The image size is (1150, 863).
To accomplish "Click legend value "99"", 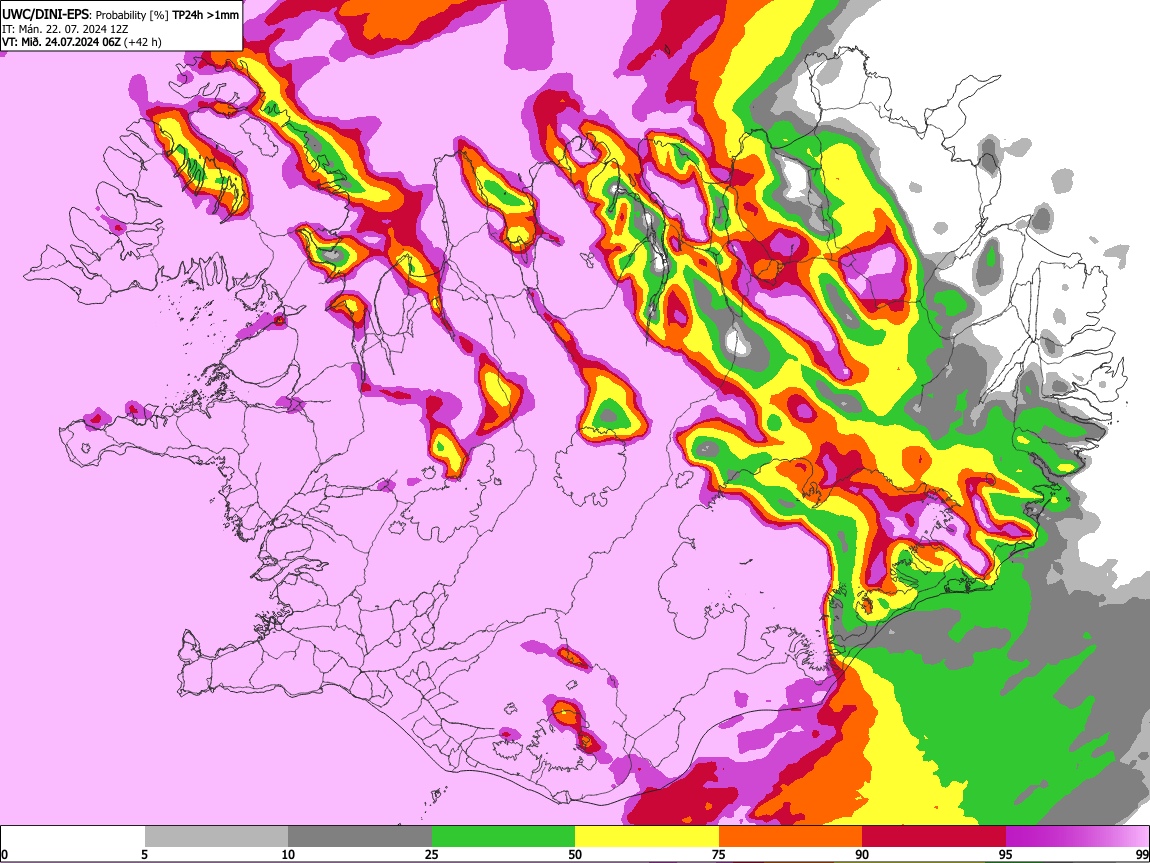I will pos(1141,854).
